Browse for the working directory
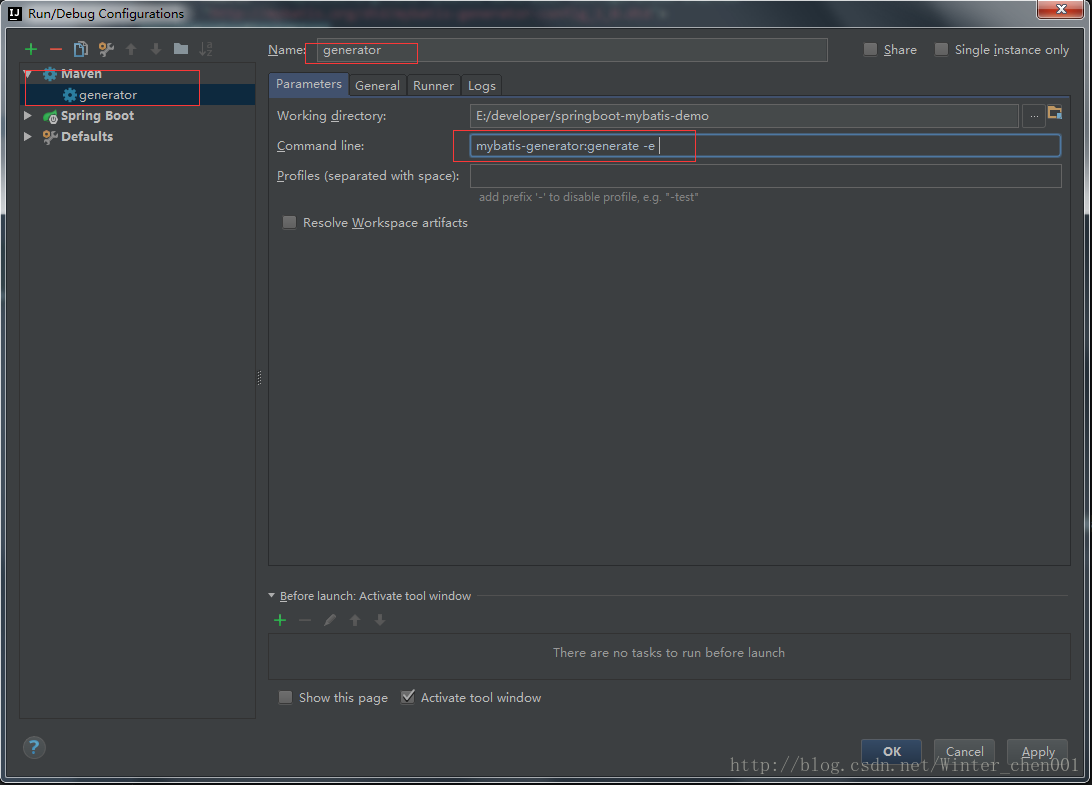 click(x=1034, y=116)
